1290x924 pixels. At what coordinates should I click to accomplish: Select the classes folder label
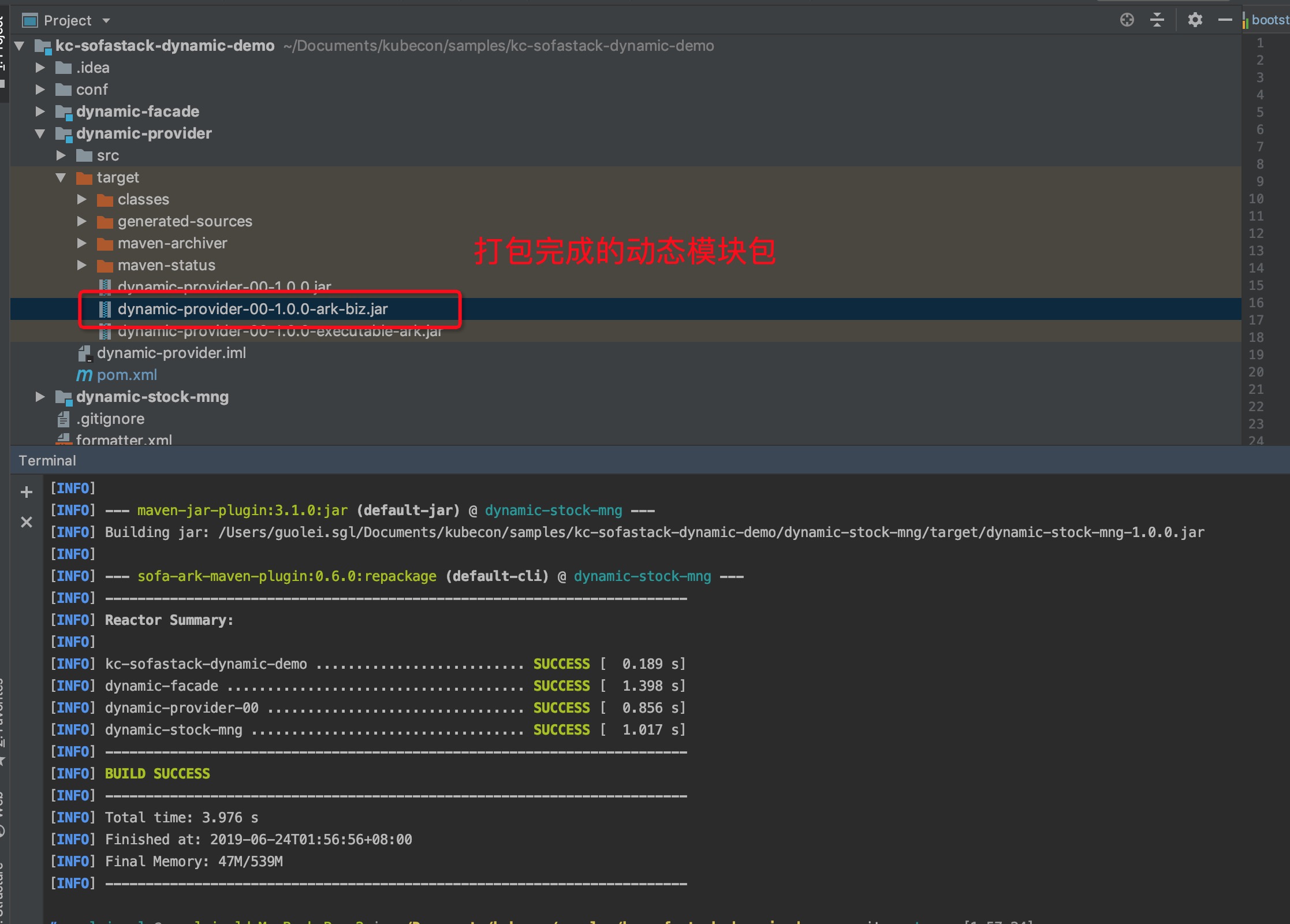pos(143,199)
